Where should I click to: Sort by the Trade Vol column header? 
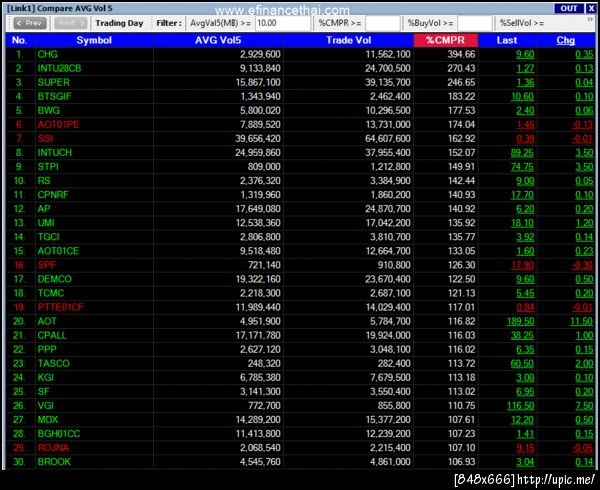tap(348, 40)
